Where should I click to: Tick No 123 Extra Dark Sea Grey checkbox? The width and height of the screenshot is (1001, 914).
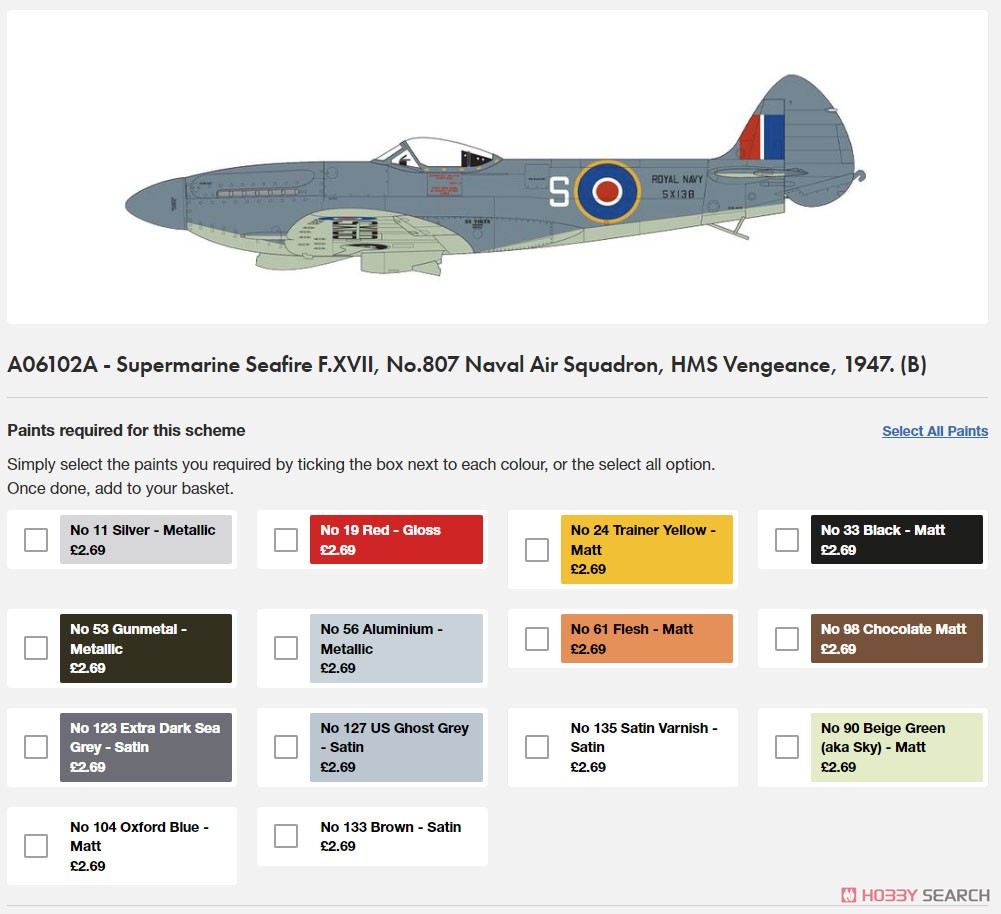tap(36, 747)
